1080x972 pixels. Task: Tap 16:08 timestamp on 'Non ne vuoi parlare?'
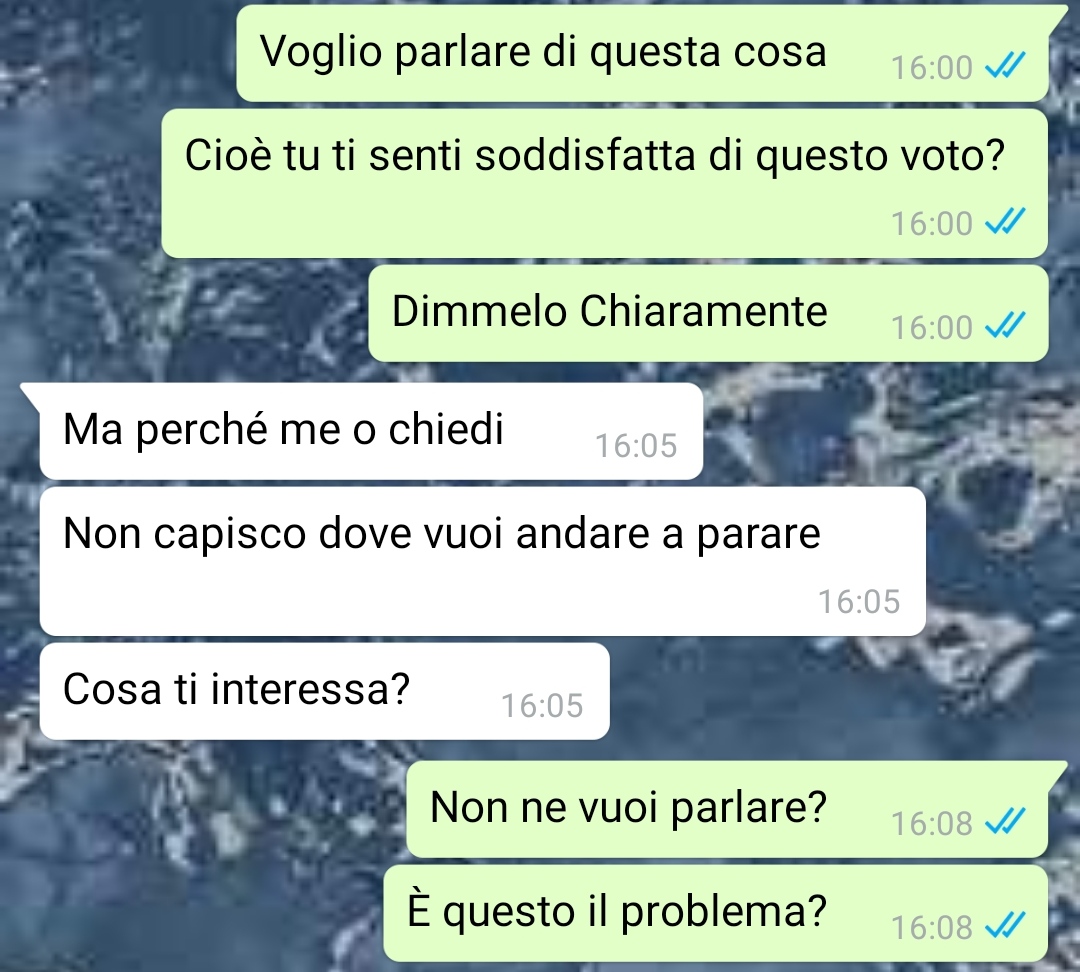[x=931, y=823]
